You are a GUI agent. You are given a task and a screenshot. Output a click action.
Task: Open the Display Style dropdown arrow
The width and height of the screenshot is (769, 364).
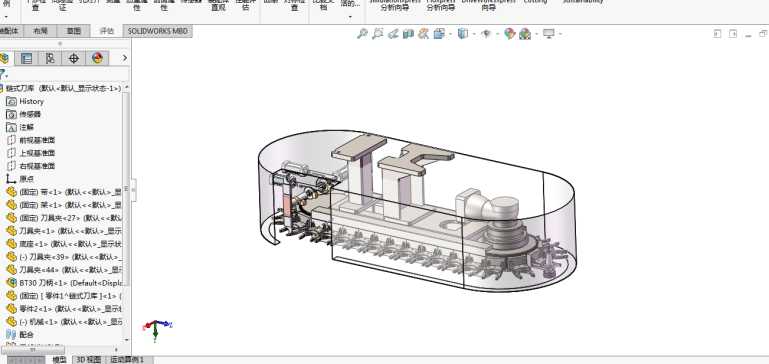474,34
